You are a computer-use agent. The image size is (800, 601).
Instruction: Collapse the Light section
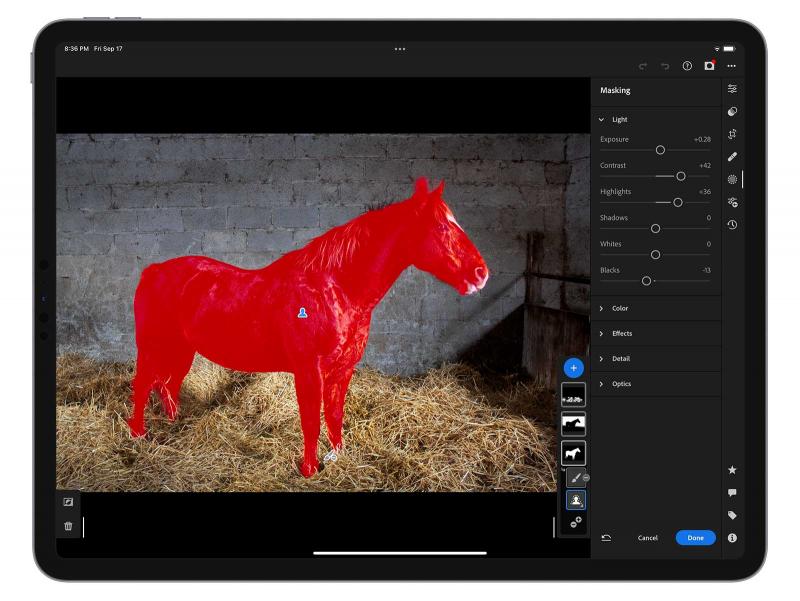pos(601,120)
